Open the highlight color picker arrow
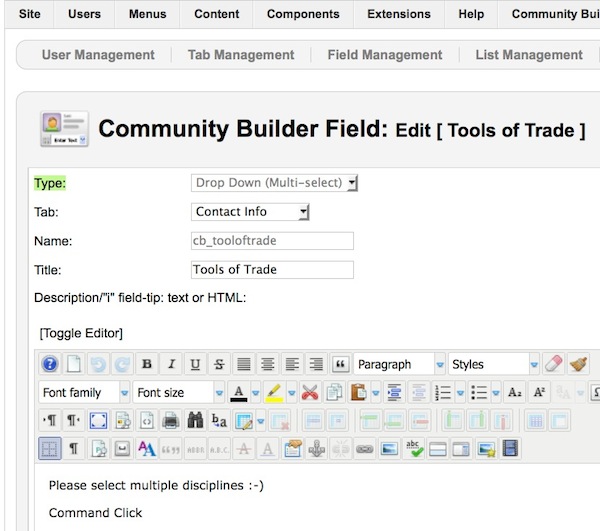This screenshot has width=600, height=531. point(292,393)
